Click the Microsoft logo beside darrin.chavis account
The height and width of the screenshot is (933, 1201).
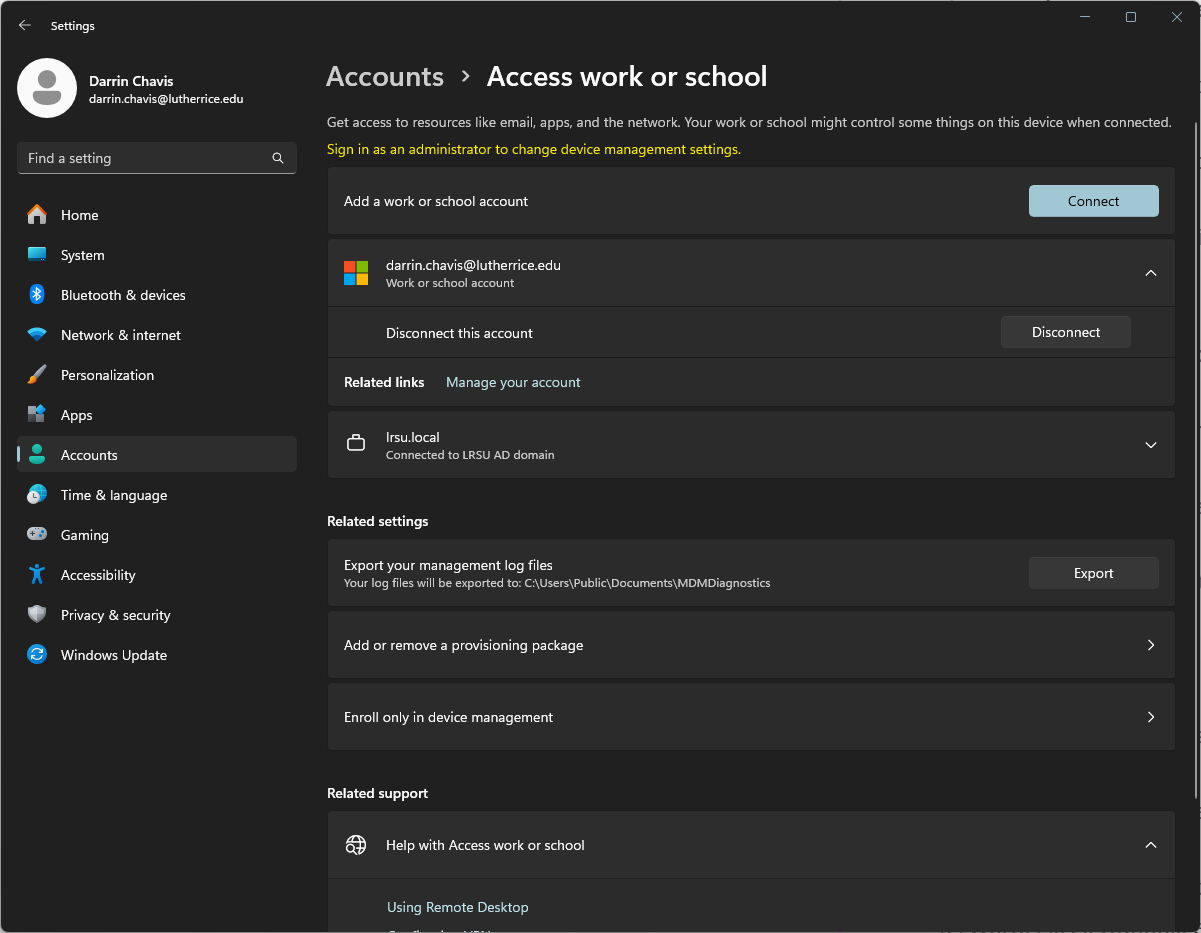356,273
